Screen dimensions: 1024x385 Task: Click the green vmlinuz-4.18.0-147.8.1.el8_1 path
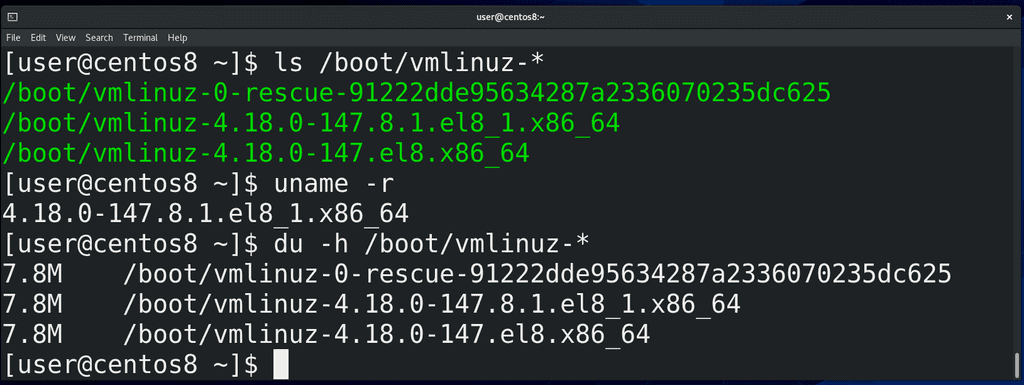[311, 123]
